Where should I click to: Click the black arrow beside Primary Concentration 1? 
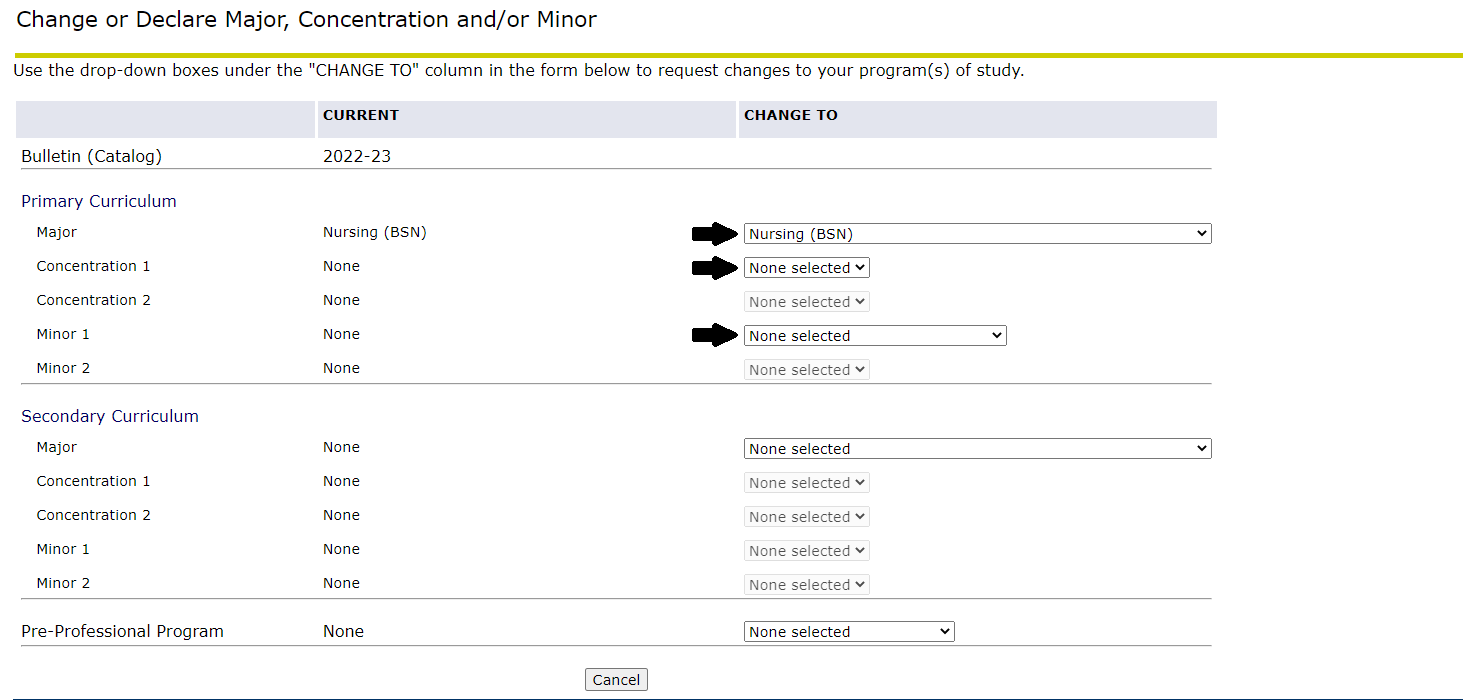[714, 268]
